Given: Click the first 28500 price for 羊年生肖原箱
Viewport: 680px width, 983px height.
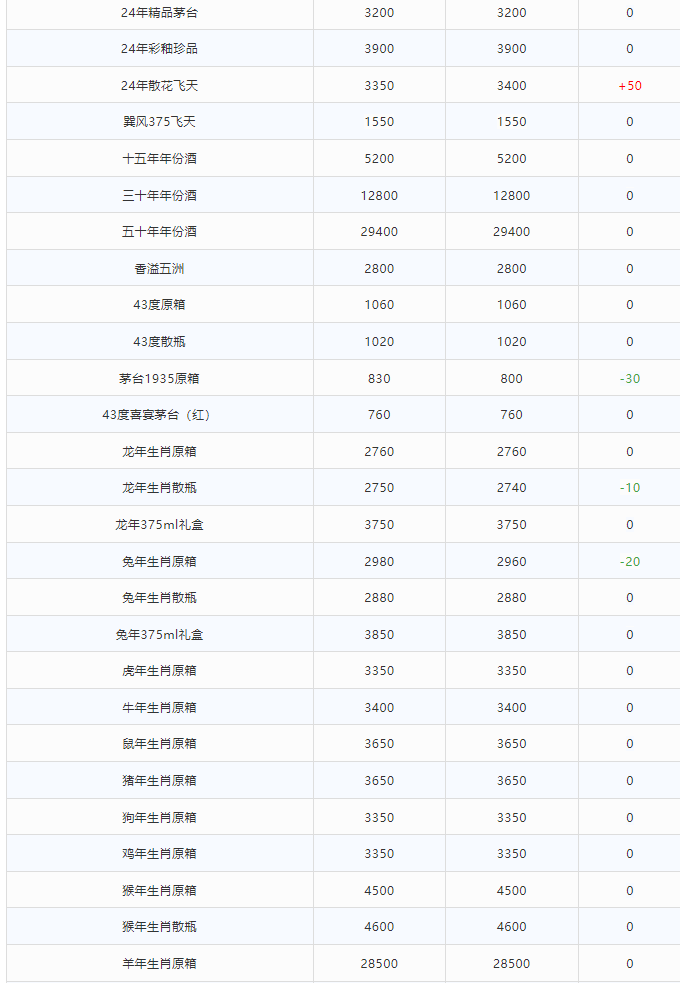Looking at the screenshot, I should click(379, 964).
